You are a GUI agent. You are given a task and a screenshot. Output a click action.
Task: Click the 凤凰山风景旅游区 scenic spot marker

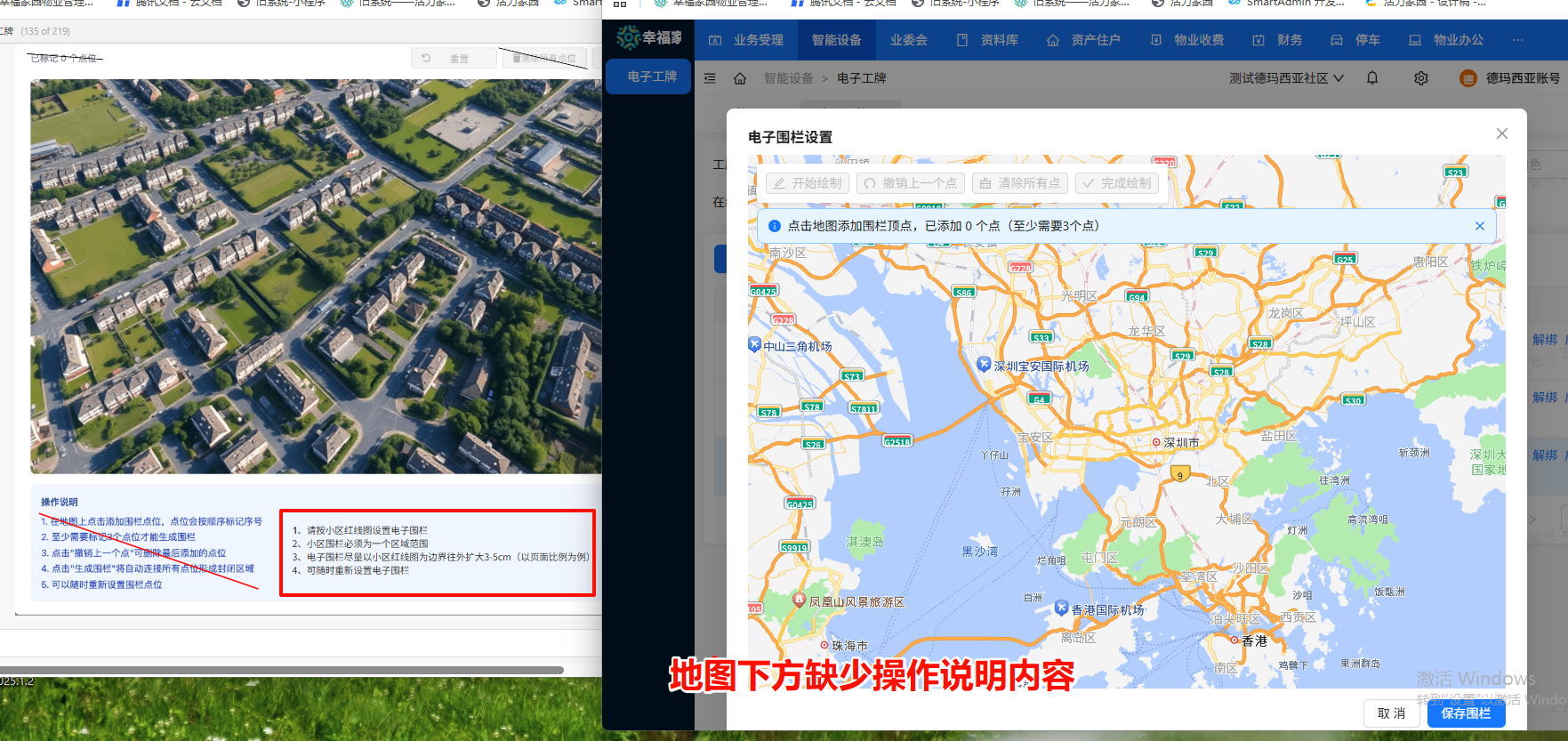click(x=799, y=600)
